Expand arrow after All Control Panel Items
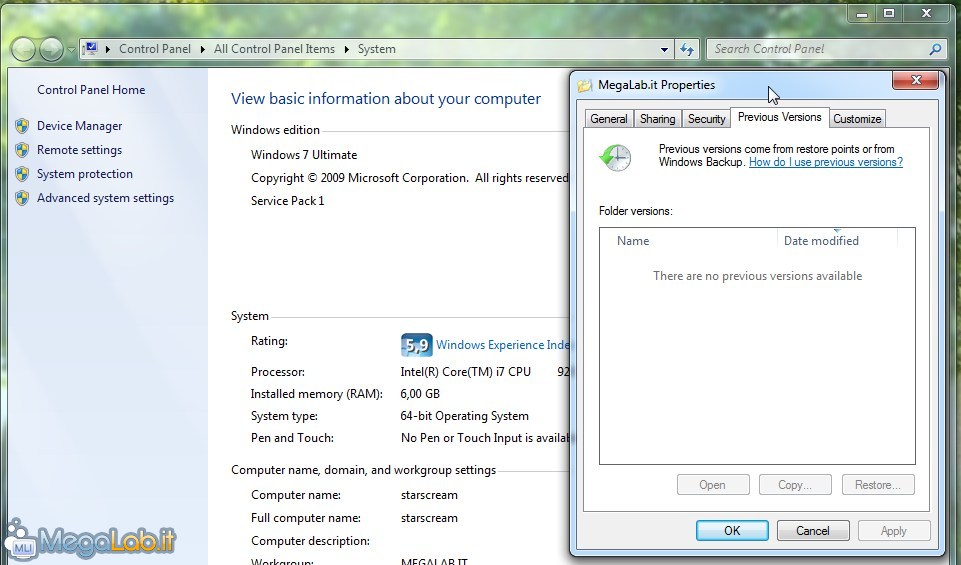This screenshot has height=565, width=961. (346, 49)
